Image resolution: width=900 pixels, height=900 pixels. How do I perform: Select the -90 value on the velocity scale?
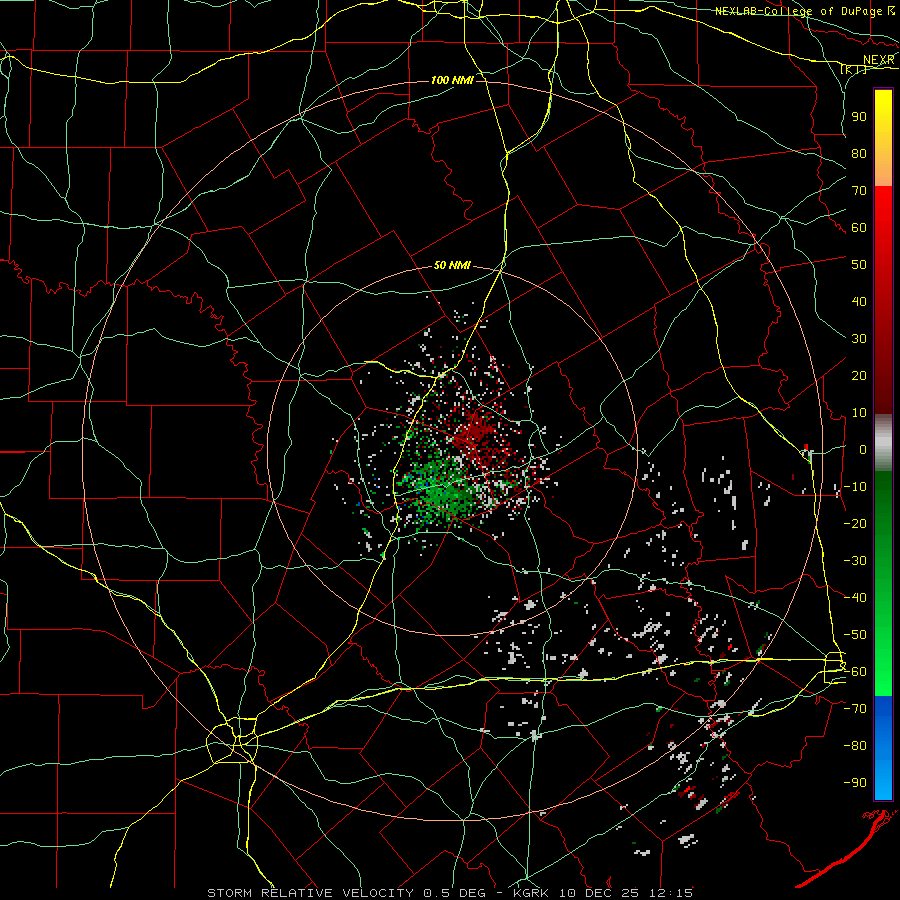pyautogui.click(x=855, y=783)
